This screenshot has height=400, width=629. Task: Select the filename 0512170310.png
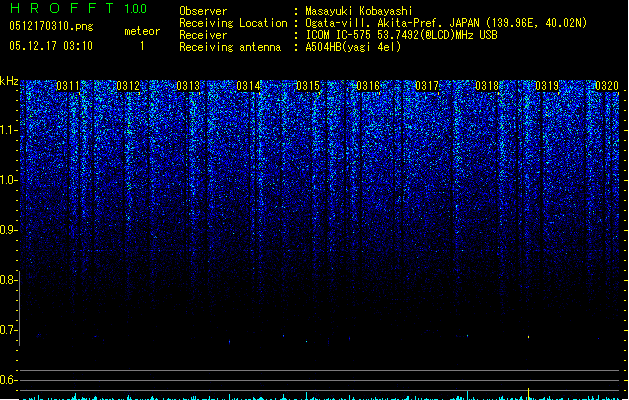coord(51,27)
